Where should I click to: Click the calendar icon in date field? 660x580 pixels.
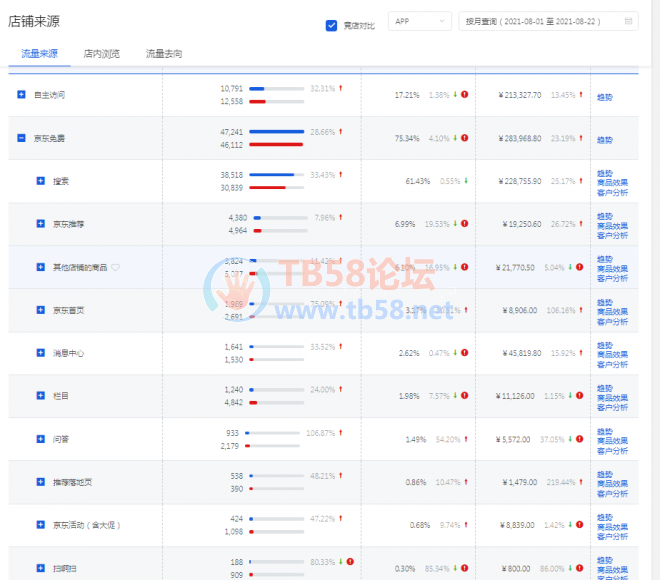click(628, 21)
